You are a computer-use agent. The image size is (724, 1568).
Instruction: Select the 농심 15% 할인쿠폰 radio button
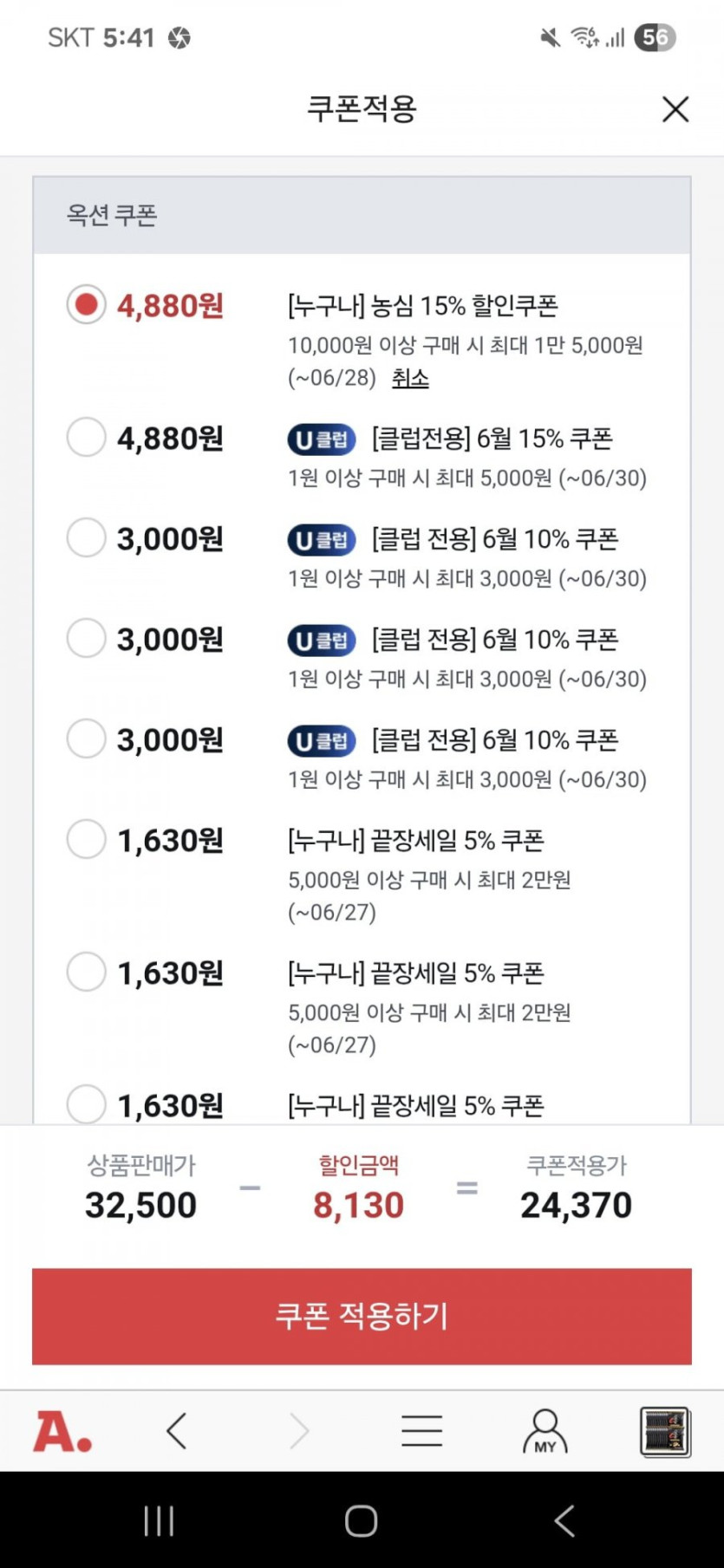click(x=87, y=305)
